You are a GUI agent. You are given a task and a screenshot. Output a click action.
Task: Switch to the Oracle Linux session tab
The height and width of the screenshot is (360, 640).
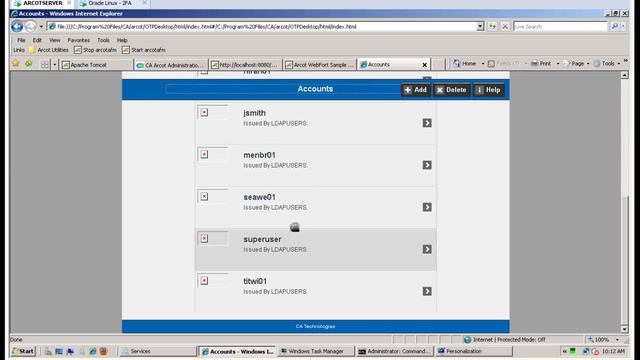point(110,3)
